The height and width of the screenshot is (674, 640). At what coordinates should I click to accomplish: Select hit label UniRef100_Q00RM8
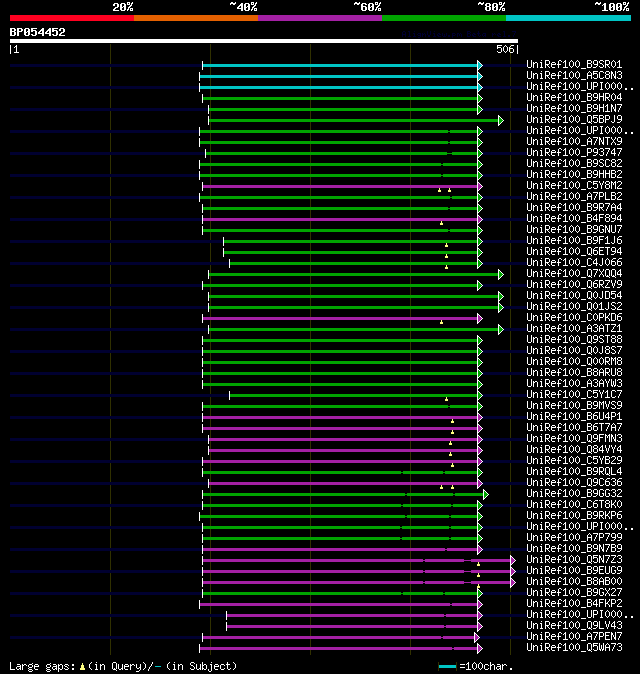pyautogui.click(x=574, y=362)
